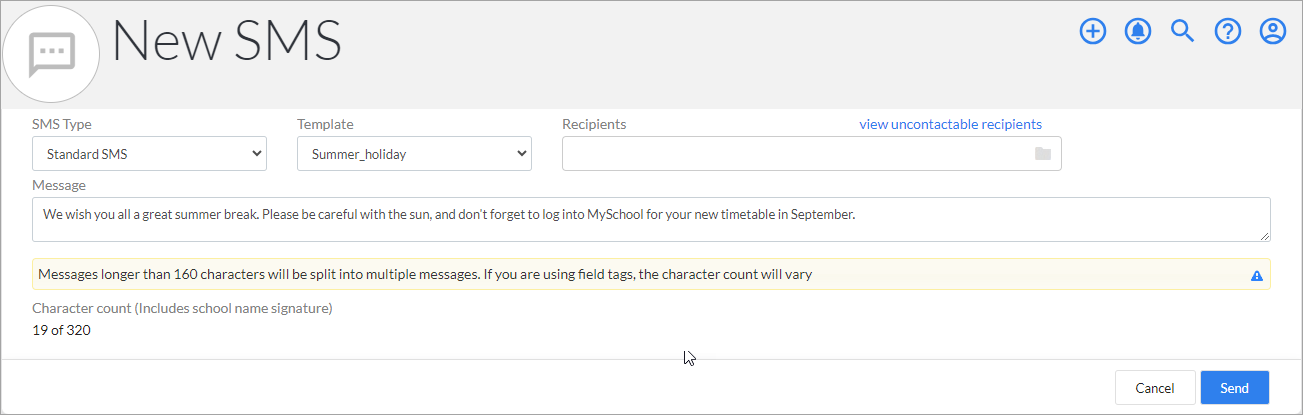Click the SMS speech bubble icon
The height and width of the screenshot is (415, 1303).
coord(51,54)
